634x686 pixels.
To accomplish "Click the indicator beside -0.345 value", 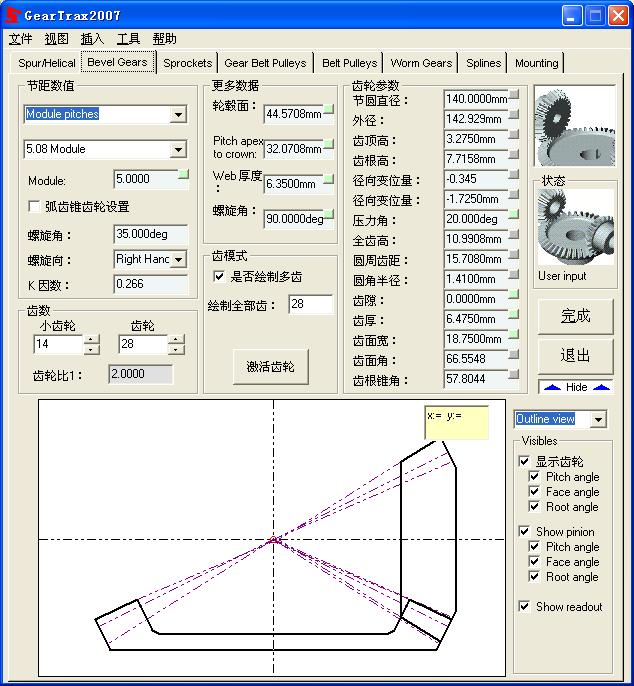I will click(x=514, y=174).
